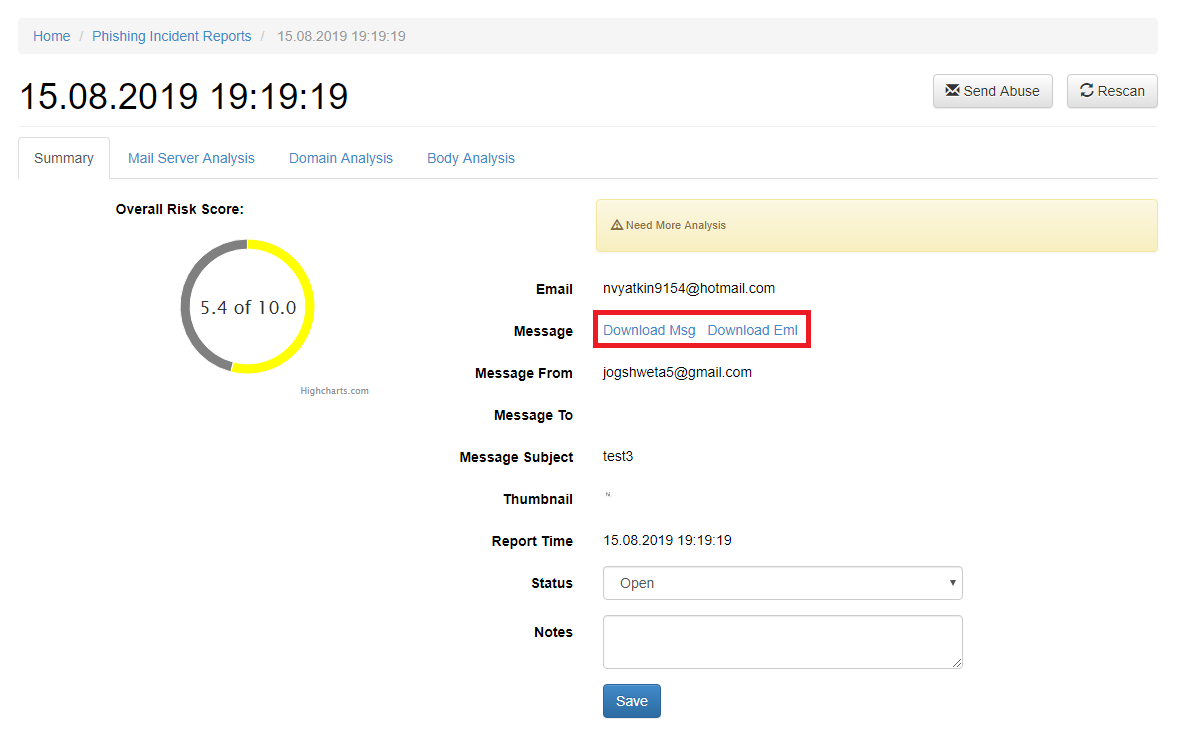This screenshot has height=730, width=1187.
Task: Click the message thumbnail image
Action: (608, 494)
